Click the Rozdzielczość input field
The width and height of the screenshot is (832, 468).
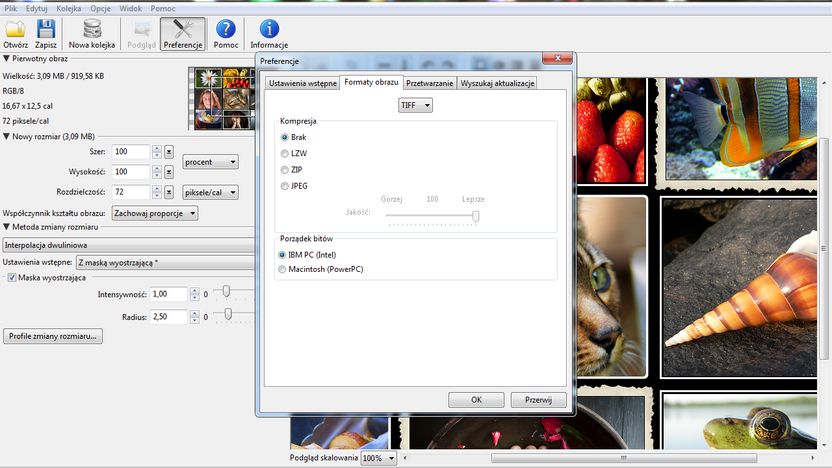[131, 192]
